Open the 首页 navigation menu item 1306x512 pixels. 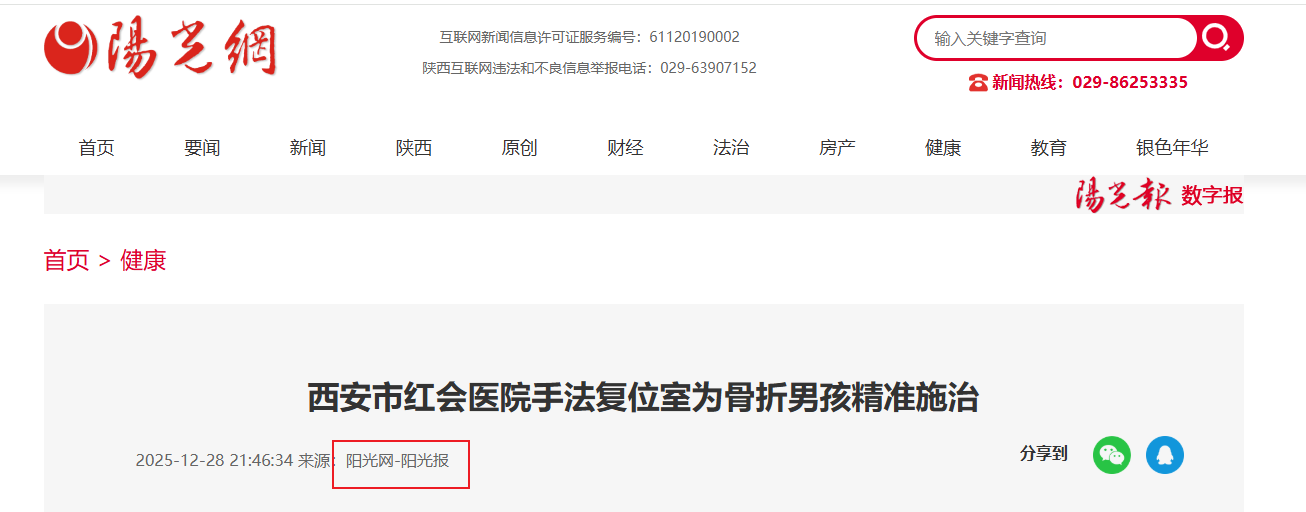(97, 148)
